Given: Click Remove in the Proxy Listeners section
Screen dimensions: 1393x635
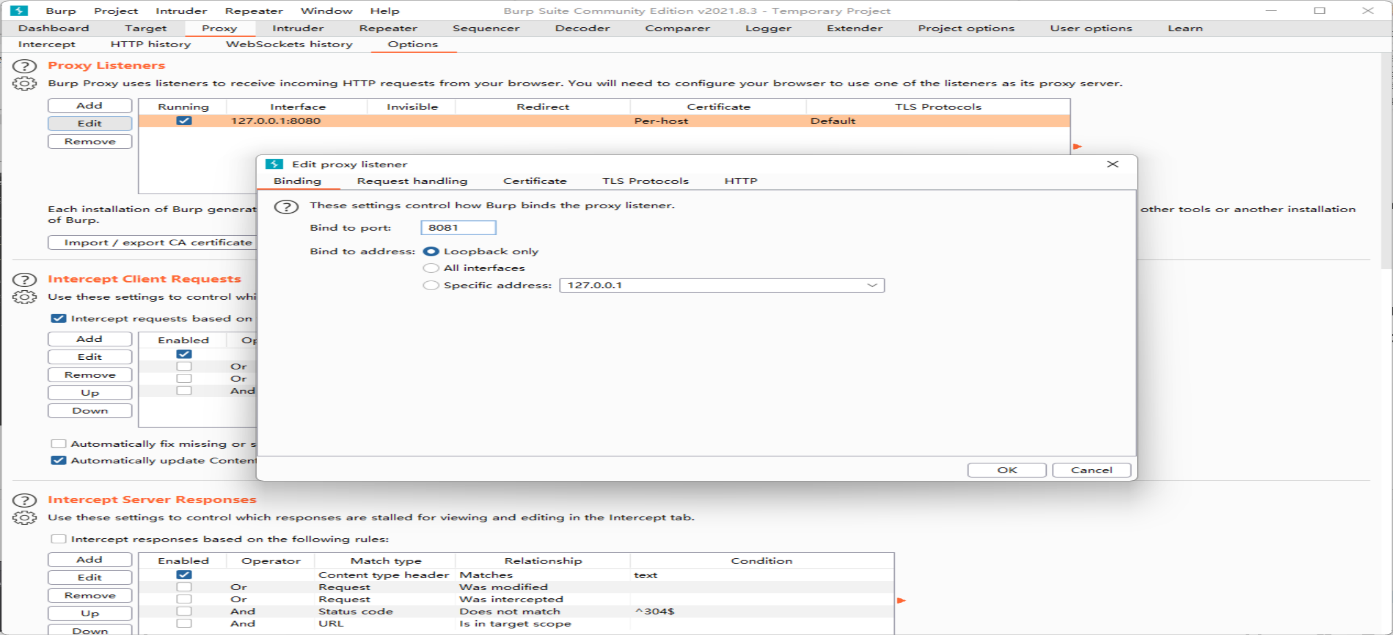Looking at the screenshot, I should coord(90,141).
